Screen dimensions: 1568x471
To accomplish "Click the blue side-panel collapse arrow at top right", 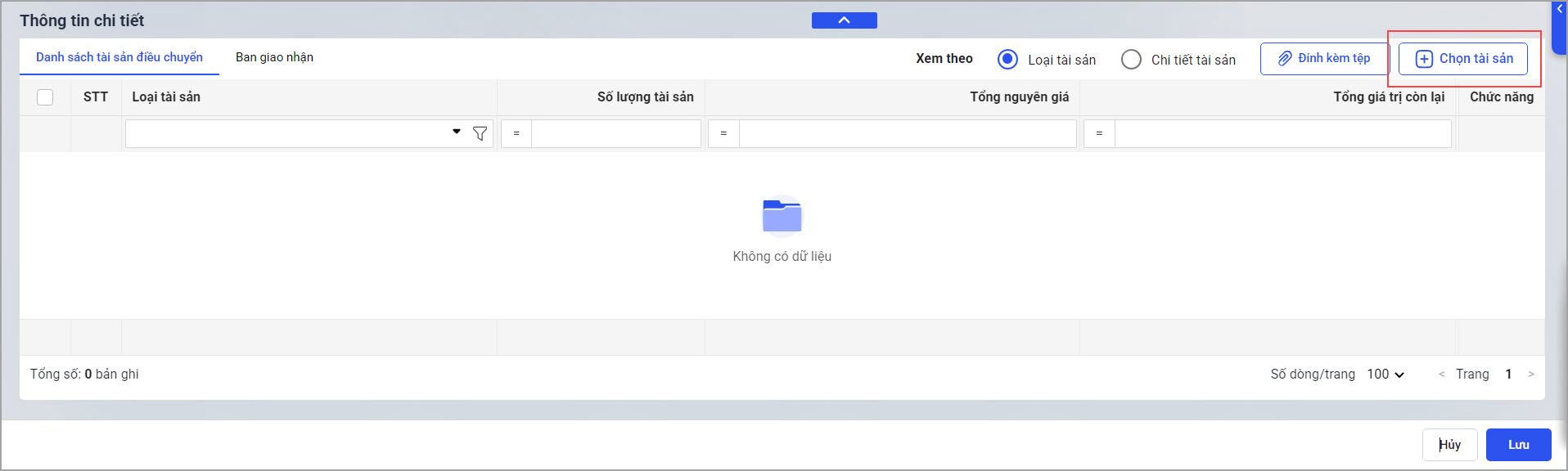I will [x=1559, y=9].
